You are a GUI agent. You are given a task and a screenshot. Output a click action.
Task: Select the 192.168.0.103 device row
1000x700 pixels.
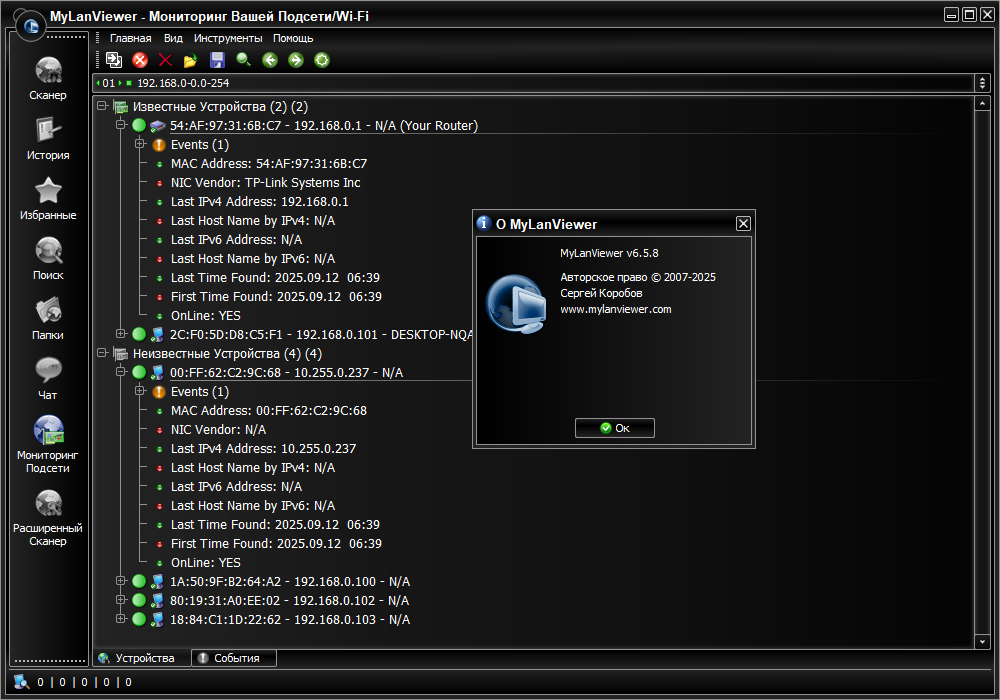point(290,620)
